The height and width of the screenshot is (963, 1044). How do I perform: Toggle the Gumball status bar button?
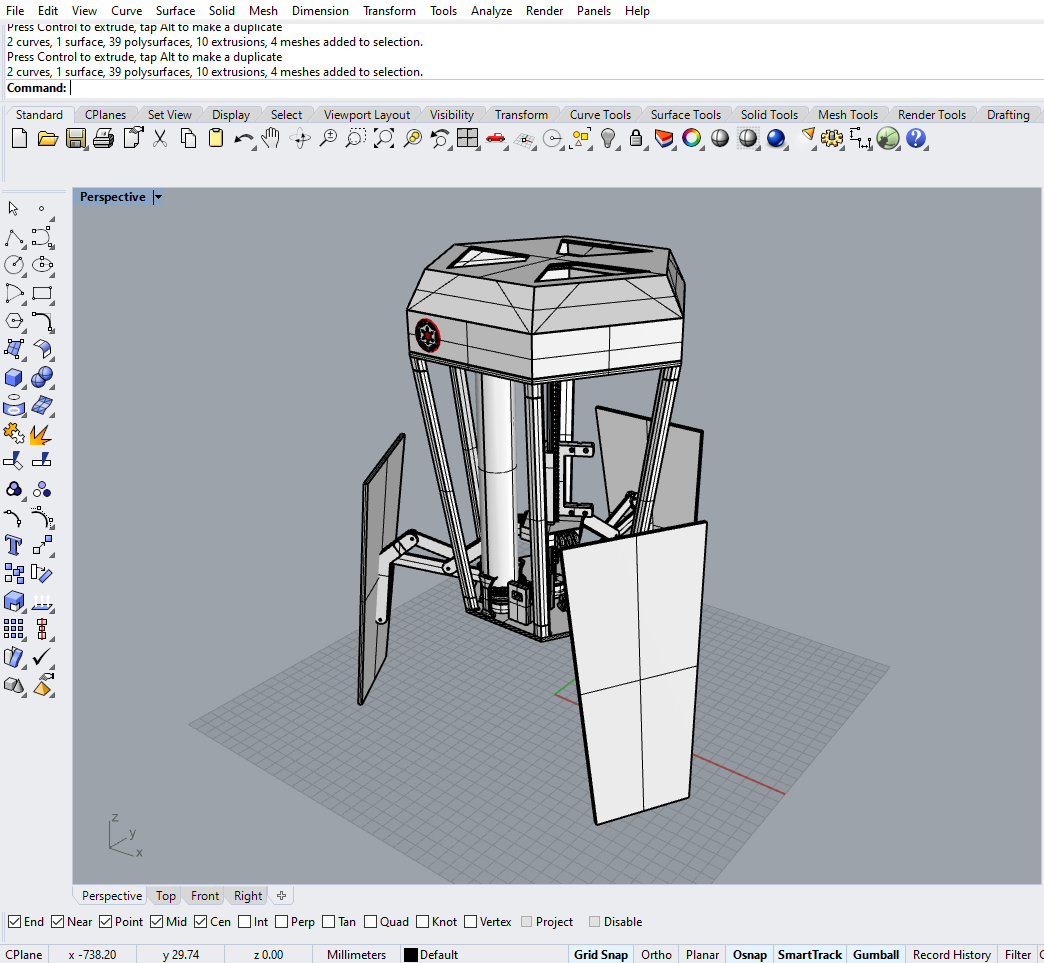tap(876, 955)
